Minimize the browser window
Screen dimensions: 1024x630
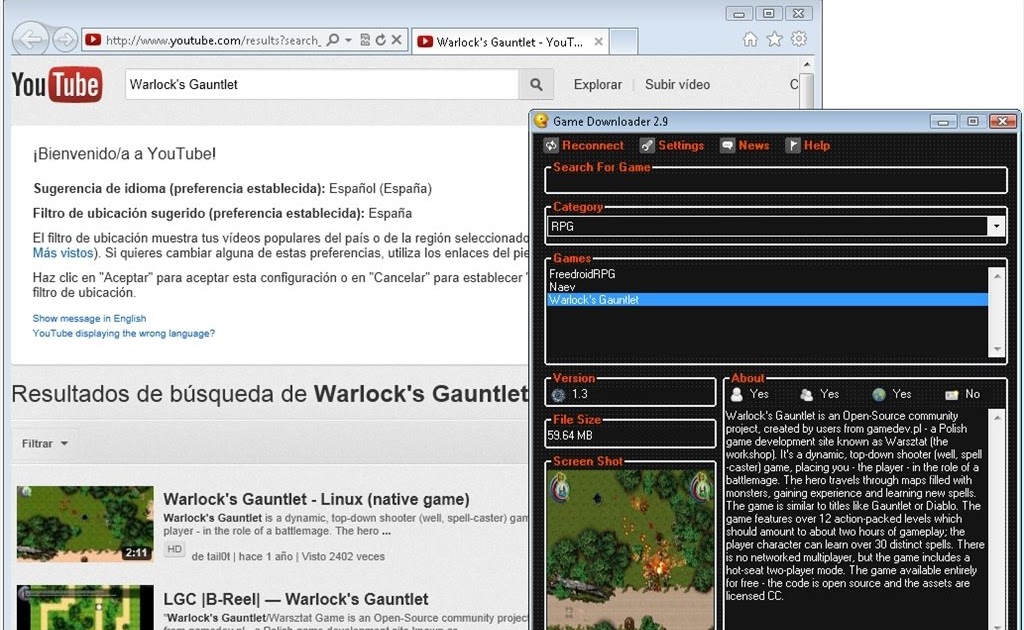(x=739, y=14)
